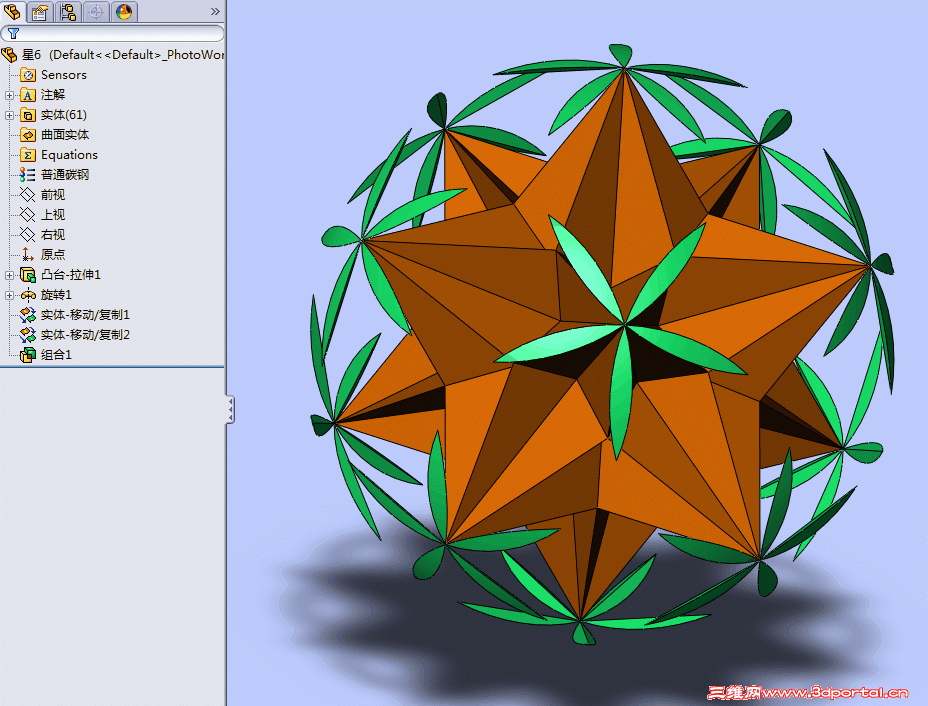Screen dimensions: 928x706
Task: Click the filter funnel icon
Action: point(13,33)
